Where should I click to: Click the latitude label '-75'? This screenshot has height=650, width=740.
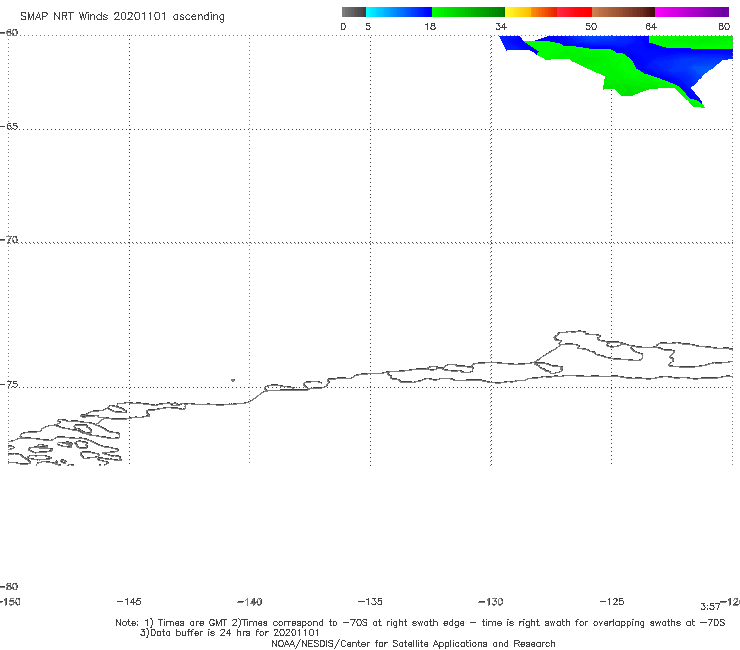(x=9, y=385)
